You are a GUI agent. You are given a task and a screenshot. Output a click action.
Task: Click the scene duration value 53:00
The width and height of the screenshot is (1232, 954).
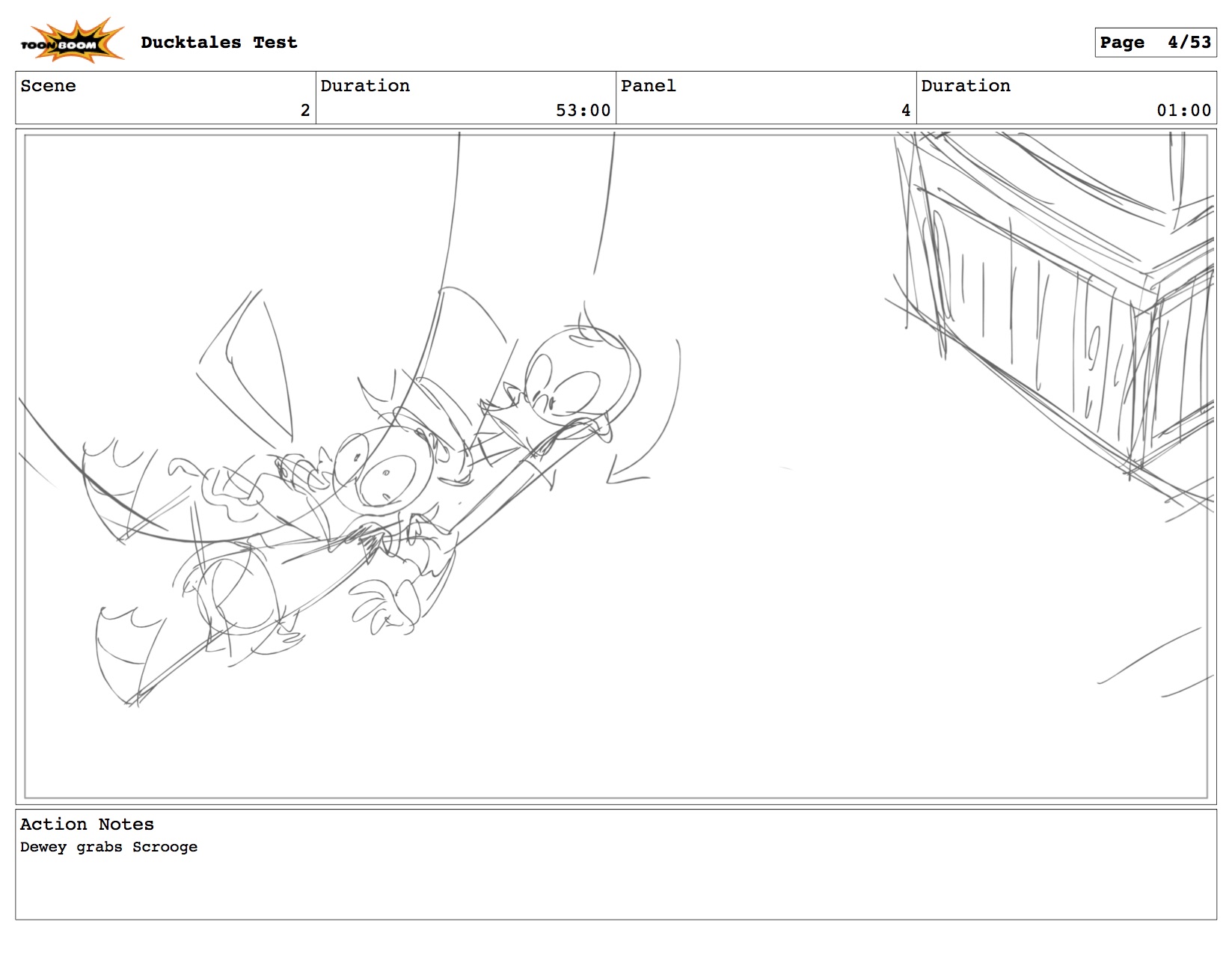pos(583,111)
